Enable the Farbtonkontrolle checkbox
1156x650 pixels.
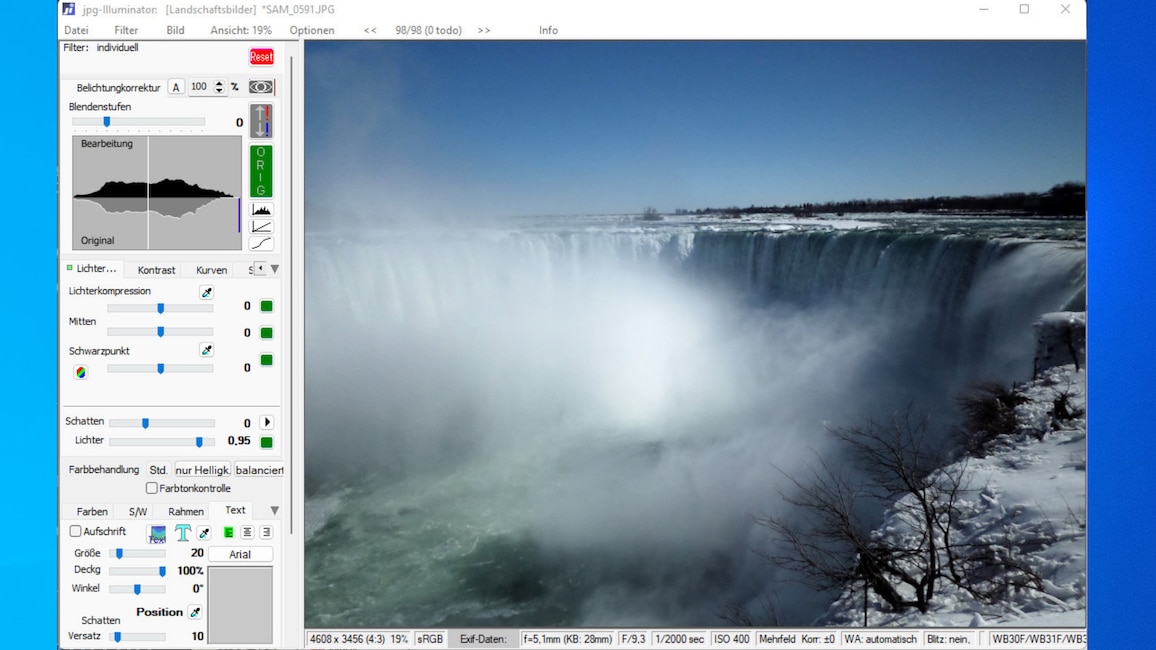(x=152, y=488)
